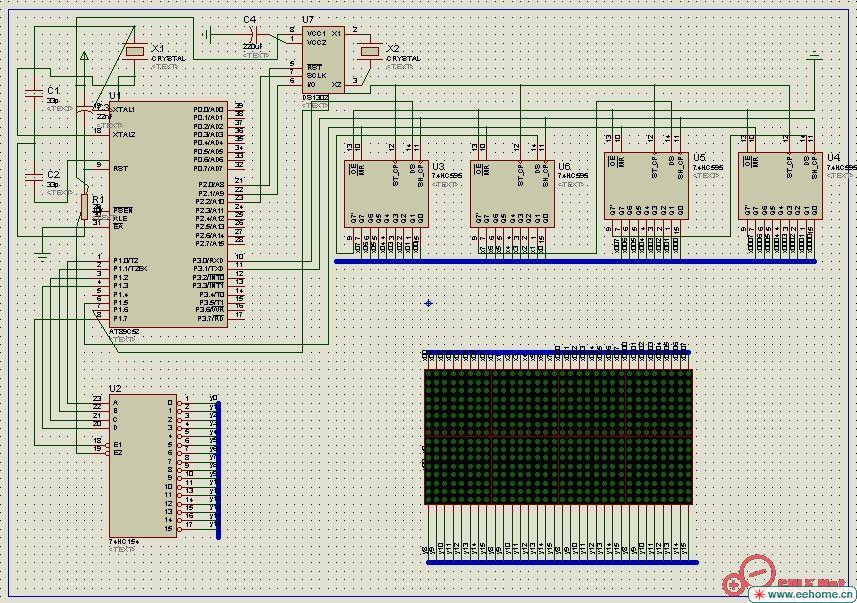Viewport: 857px width, 603px height.
Task: Click the P1.0/T2 pin label
Action: (x=125, y=260)
